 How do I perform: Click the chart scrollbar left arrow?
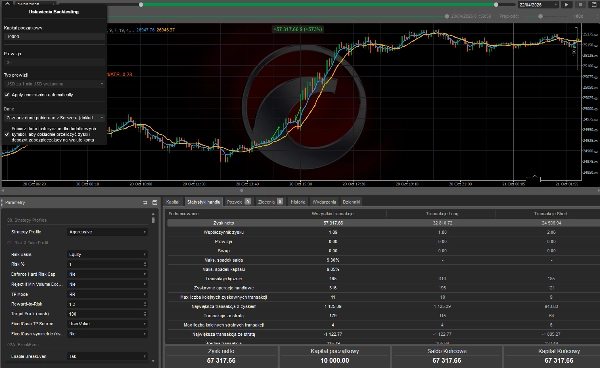(x=3, y=190)
